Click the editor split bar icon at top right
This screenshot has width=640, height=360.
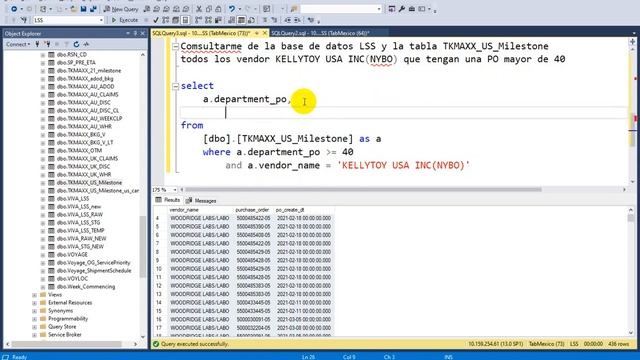coord(632,42)
